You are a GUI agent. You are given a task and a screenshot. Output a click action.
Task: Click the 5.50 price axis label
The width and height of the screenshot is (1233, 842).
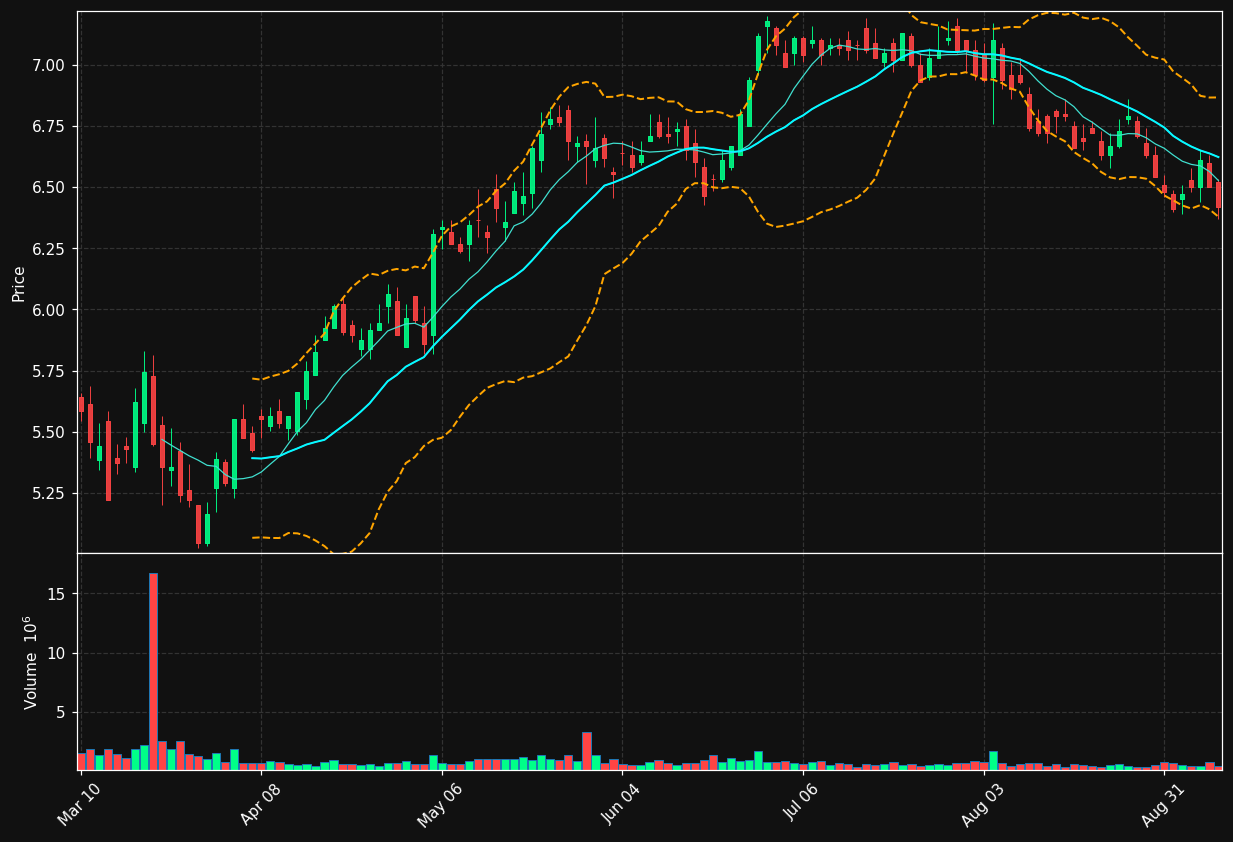[x=47, y=432]
